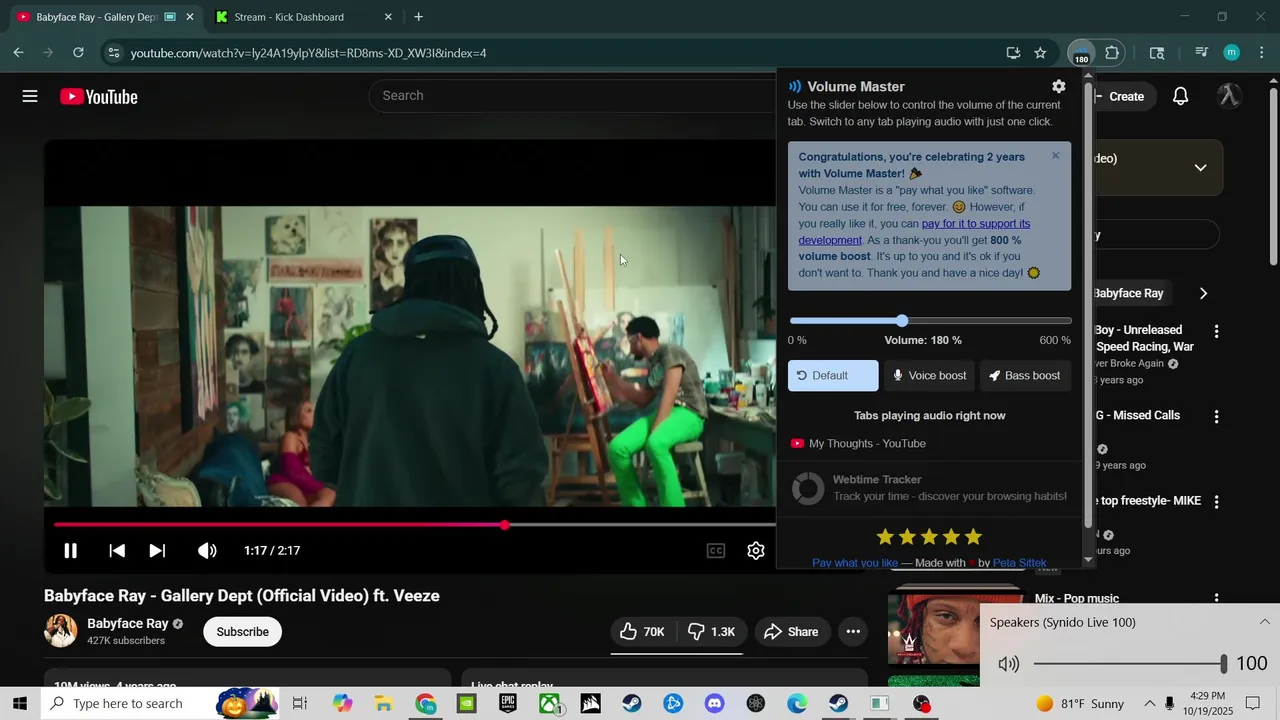
Task: Go back to previous page
Action: tap(18, 53)
